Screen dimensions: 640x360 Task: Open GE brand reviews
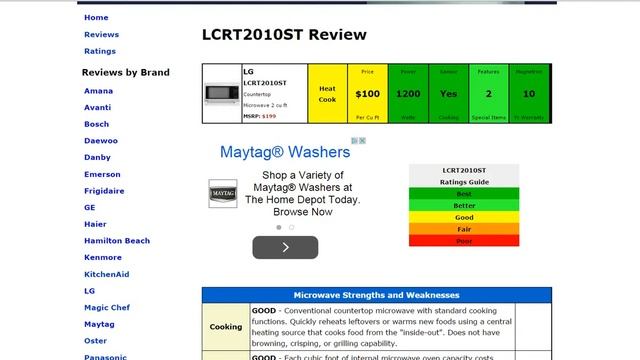click(89, 207)
